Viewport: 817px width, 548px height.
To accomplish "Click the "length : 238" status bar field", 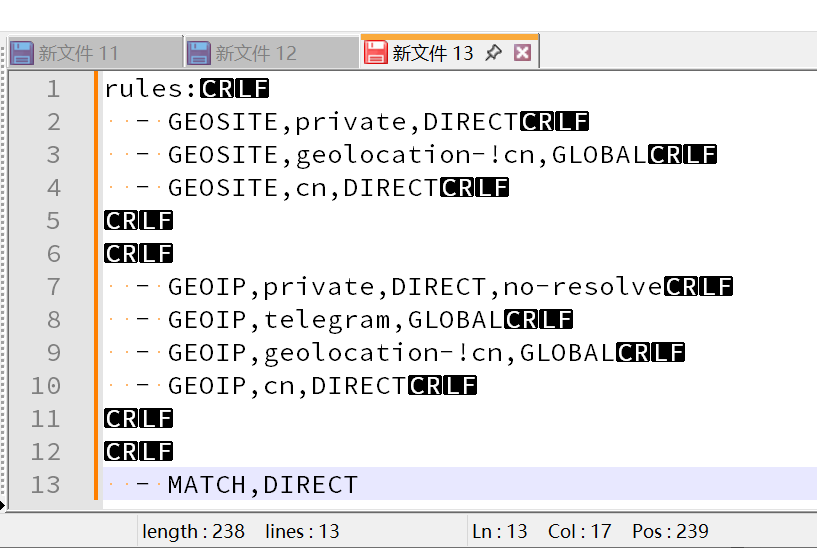I will click(193, 531).
